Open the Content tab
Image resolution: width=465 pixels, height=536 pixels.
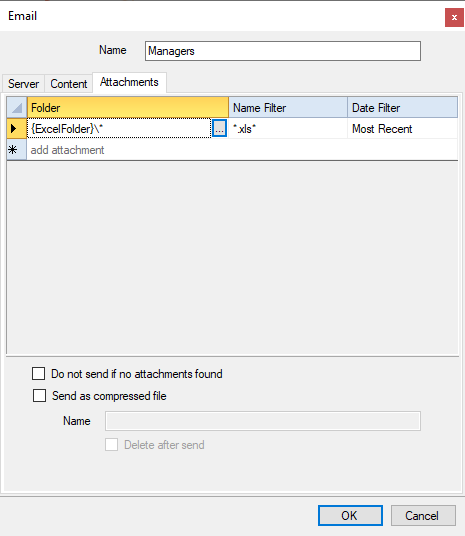tap(69, 84)
